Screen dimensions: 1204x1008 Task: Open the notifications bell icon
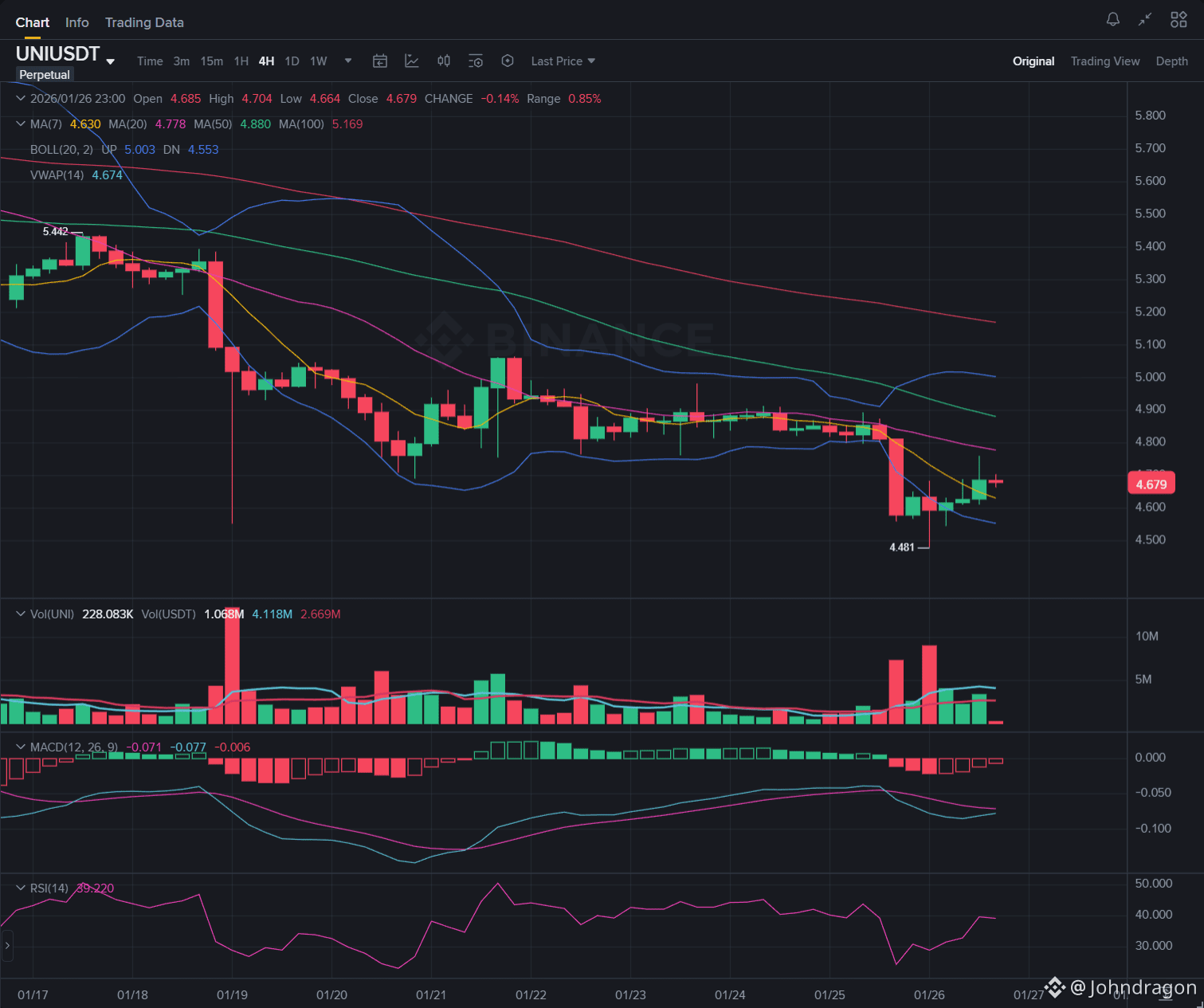click(1112, 18)
